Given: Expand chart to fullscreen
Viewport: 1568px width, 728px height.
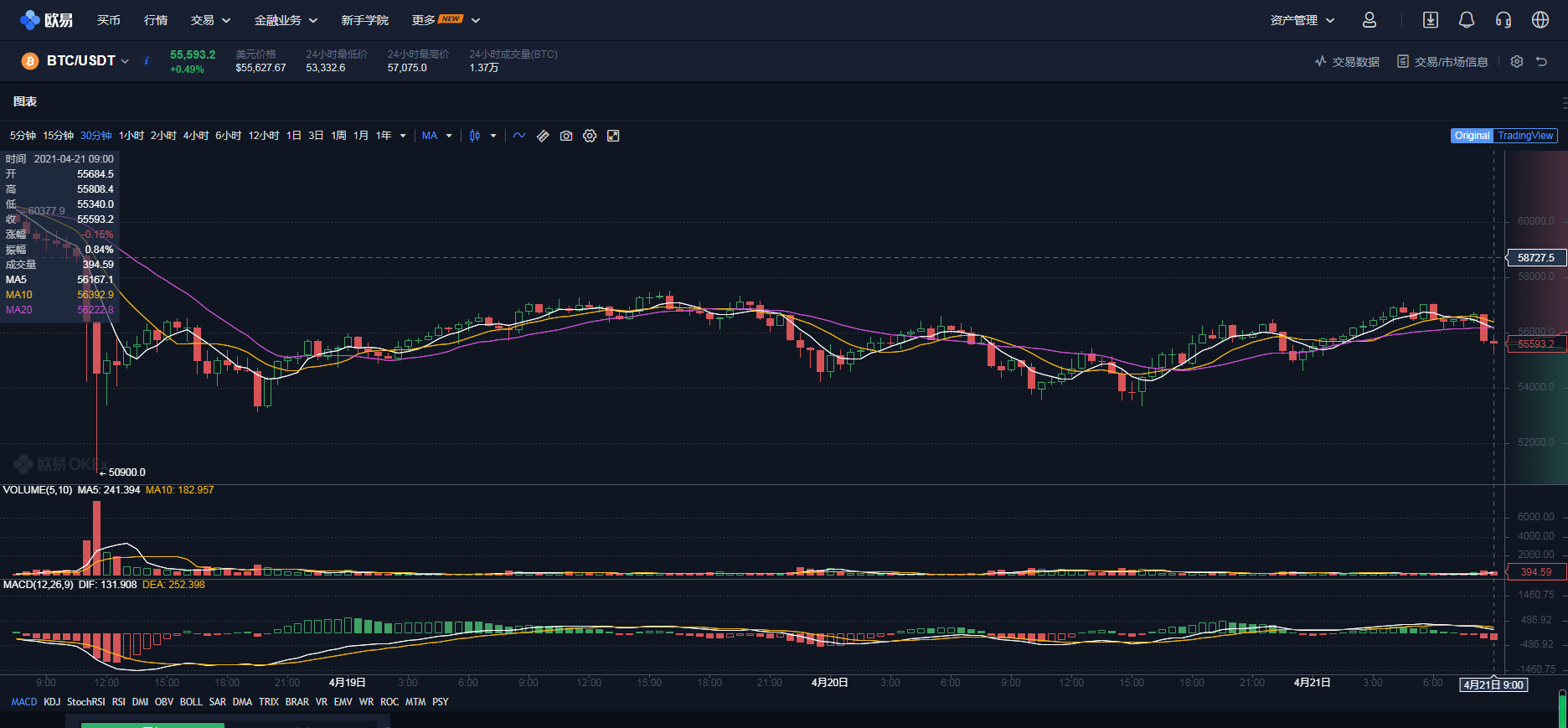Looking at the screenshot, I should (x=613, y=136).
